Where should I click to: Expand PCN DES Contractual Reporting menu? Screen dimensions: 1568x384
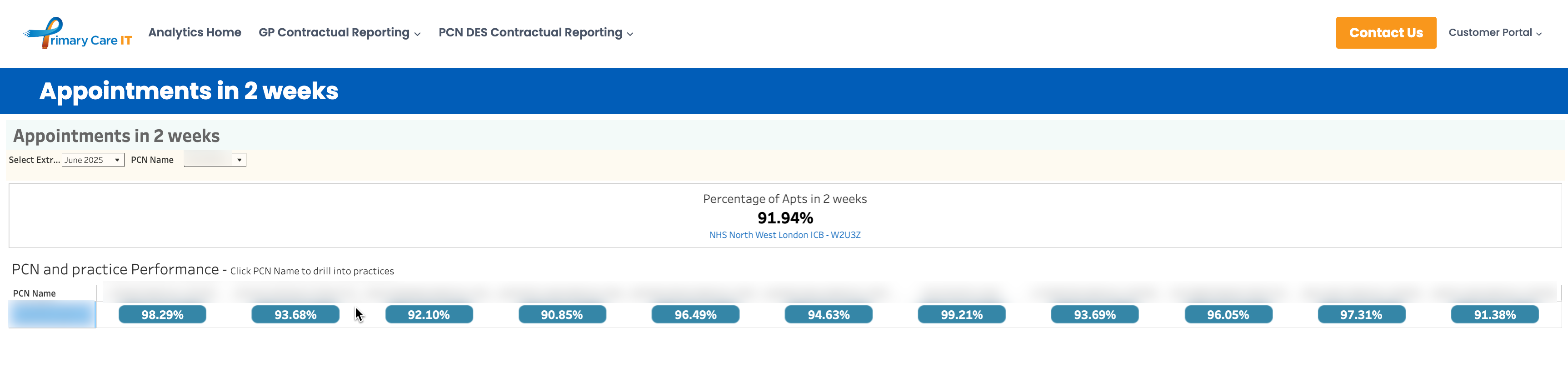point(535,32)
